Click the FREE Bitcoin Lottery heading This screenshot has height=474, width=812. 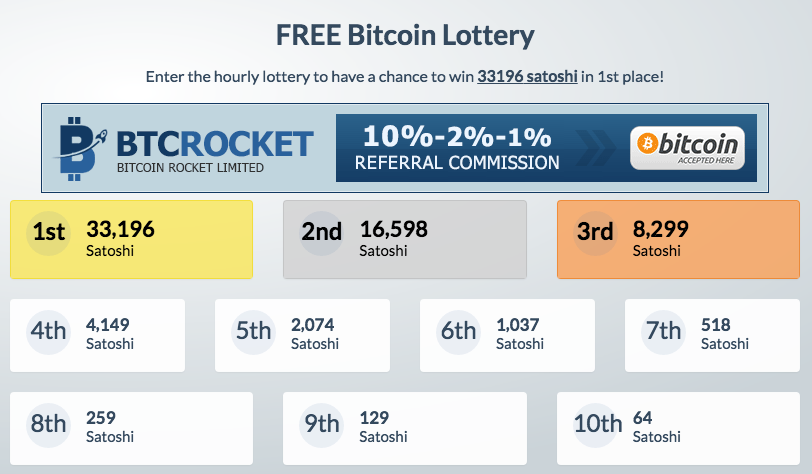[405, 35]
